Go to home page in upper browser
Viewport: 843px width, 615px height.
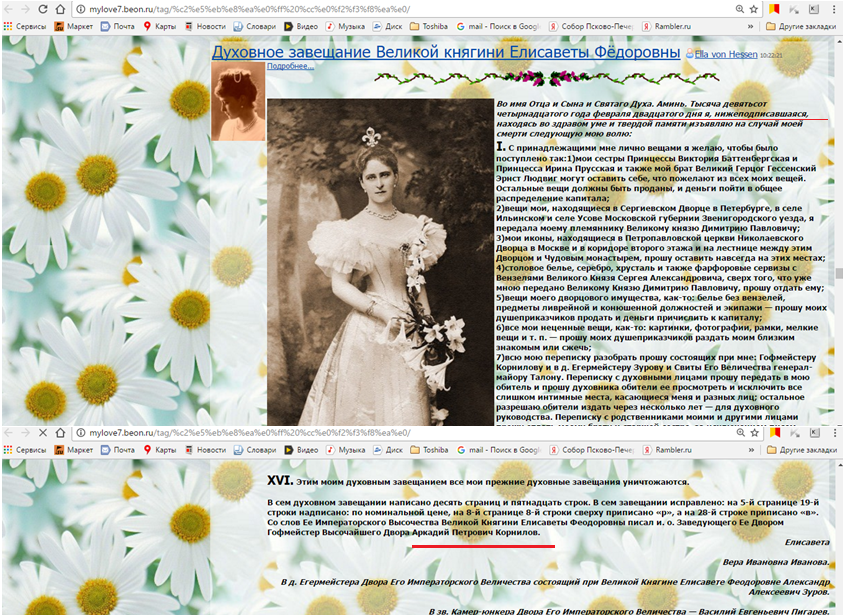coord(60,9)
